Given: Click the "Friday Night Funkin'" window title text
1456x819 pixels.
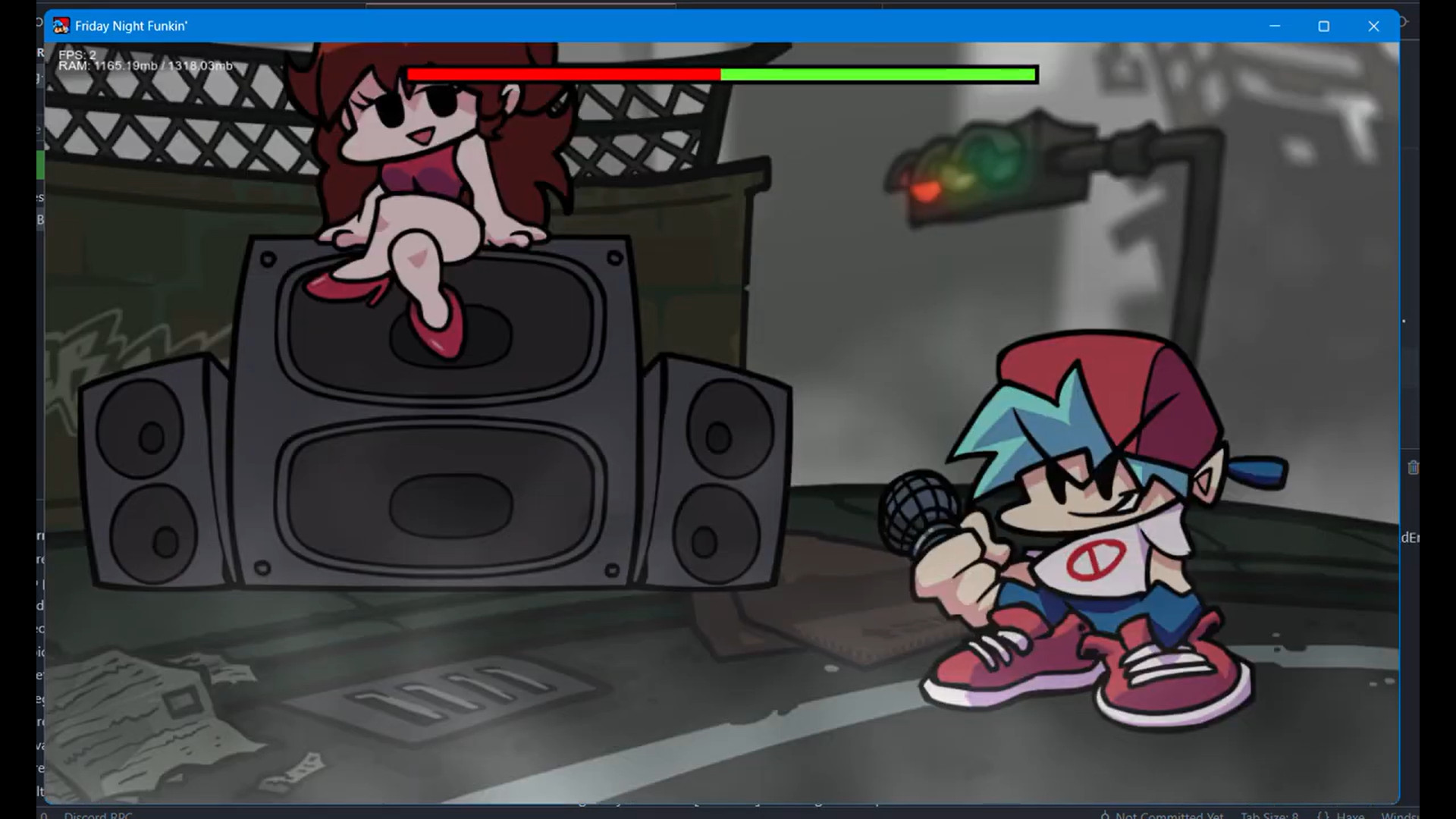Looking at the screenshot, I should coord(131,26).
